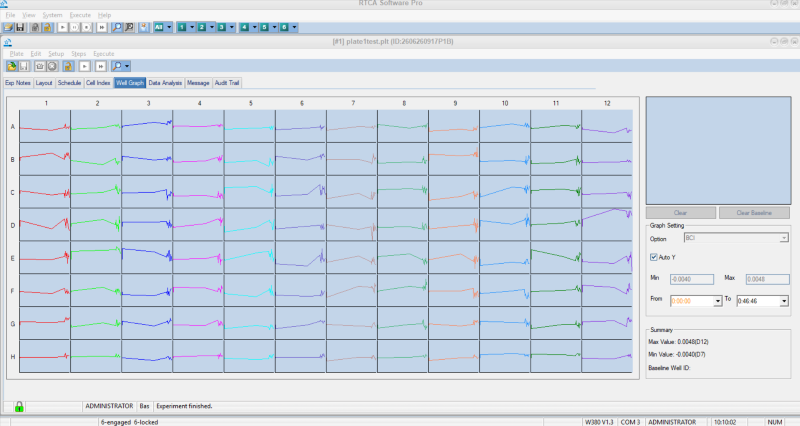The image size is (800, 426).
Task: Select the All stations button
Action: (159, 28)
